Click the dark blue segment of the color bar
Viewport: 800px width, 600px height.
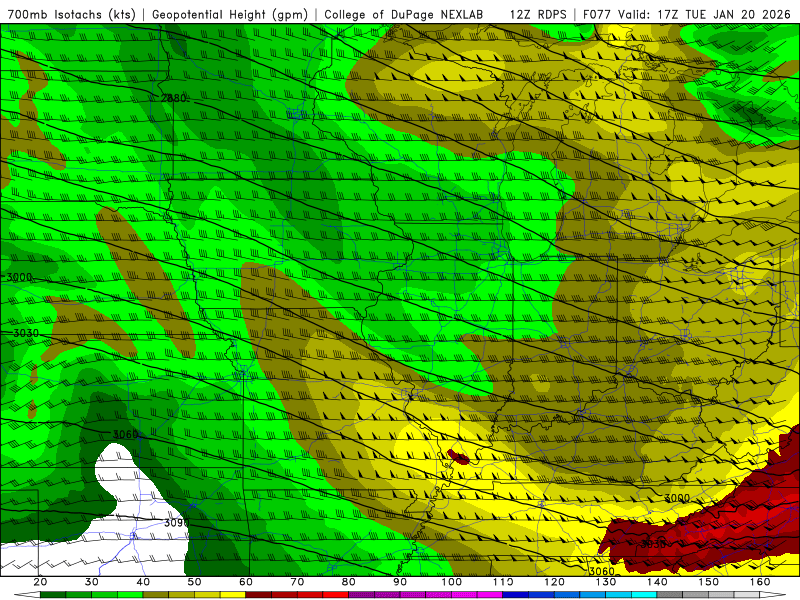(515, 595)
